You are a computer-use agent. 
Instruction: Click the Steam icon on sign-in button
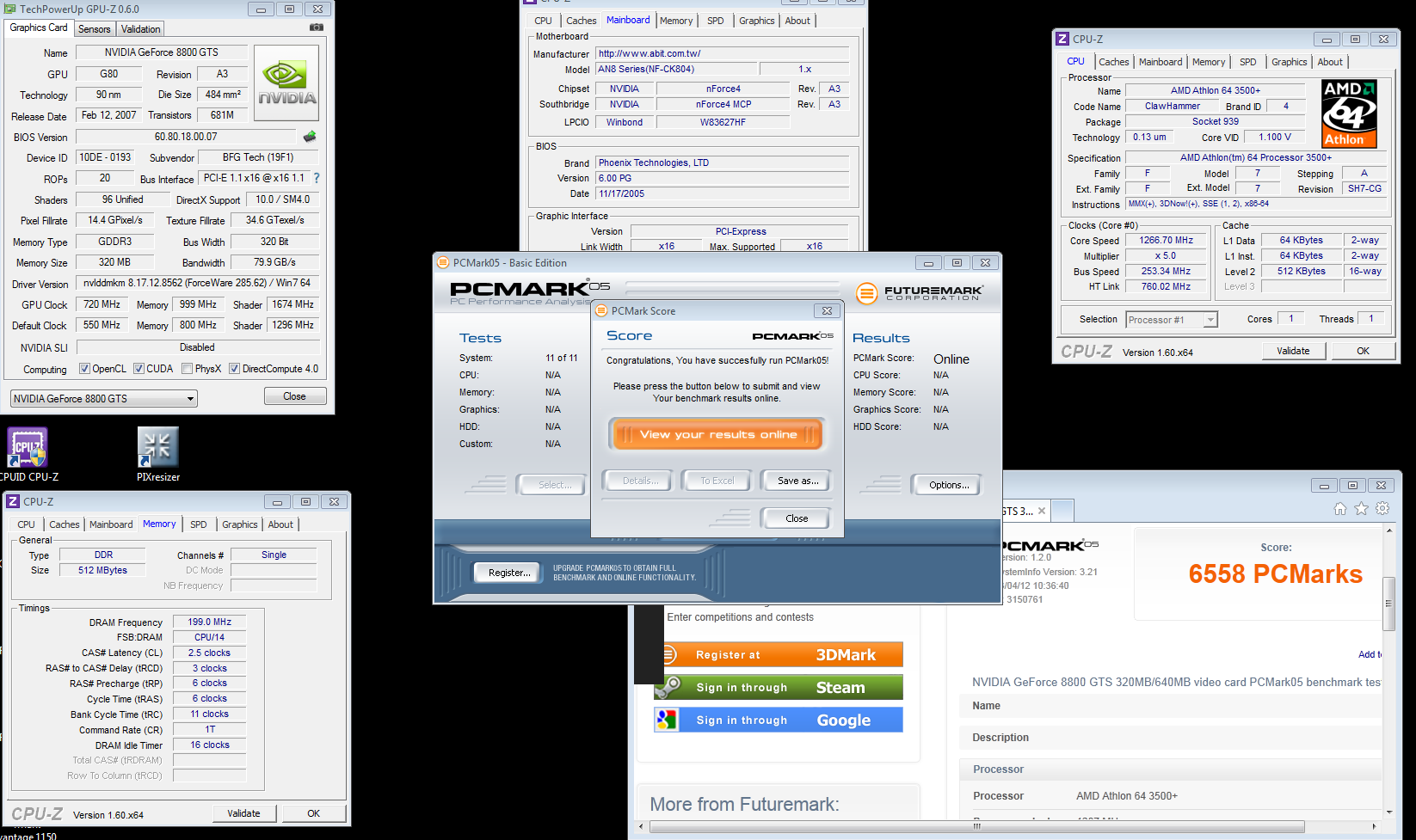pos(667,687)
